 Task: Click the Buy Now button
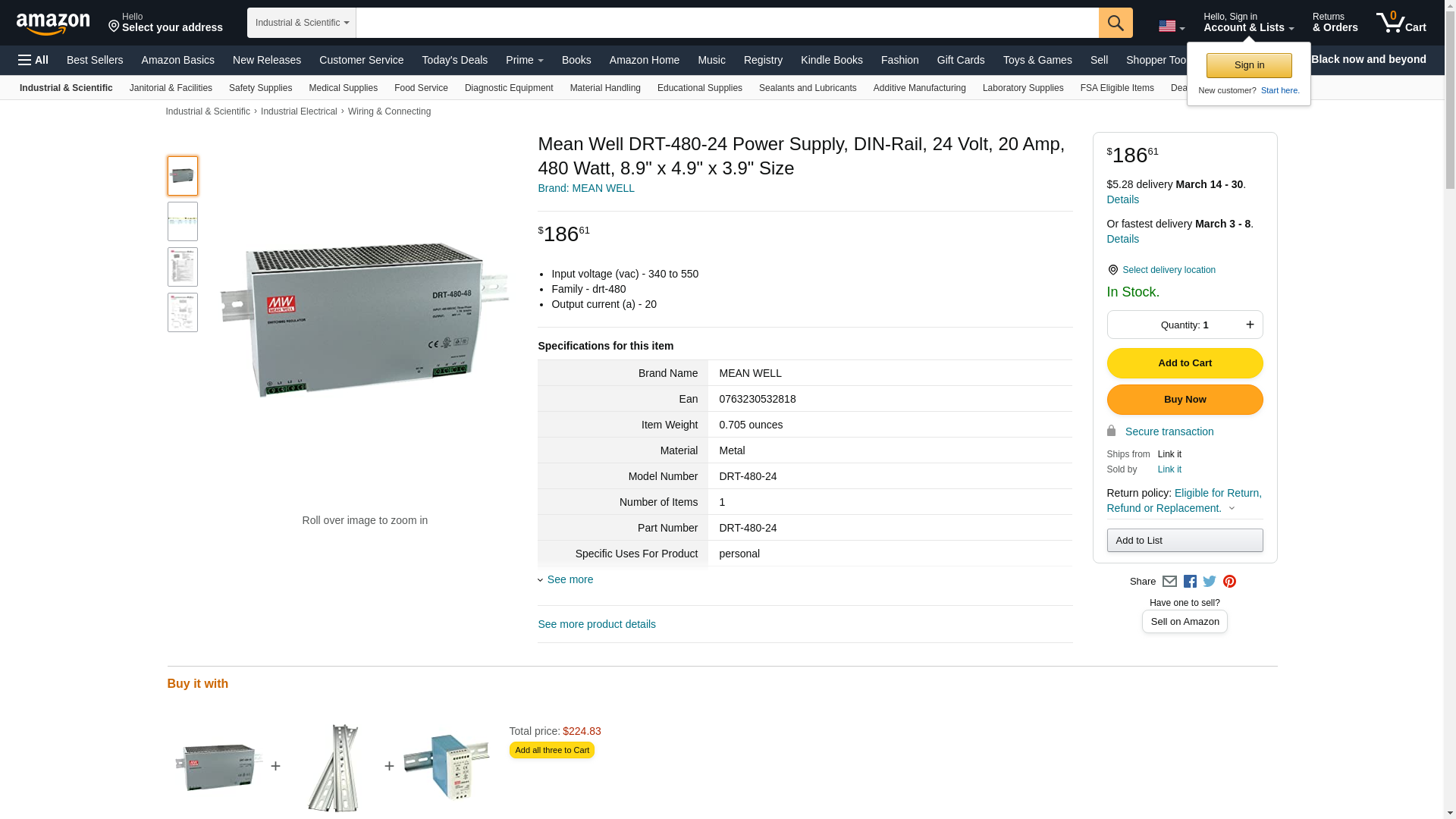(1185, 400)
